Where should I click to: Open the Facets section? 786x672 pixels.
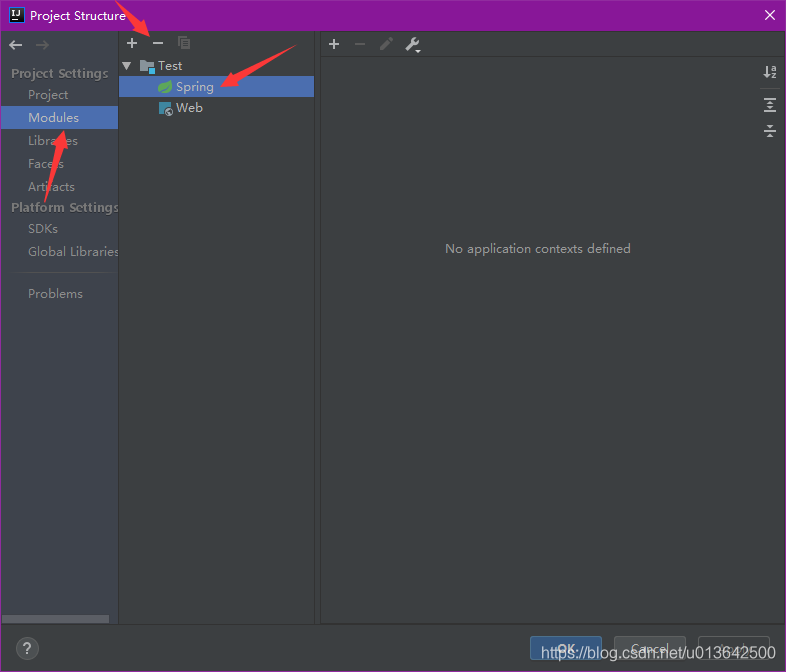click(x=46, y=164)
